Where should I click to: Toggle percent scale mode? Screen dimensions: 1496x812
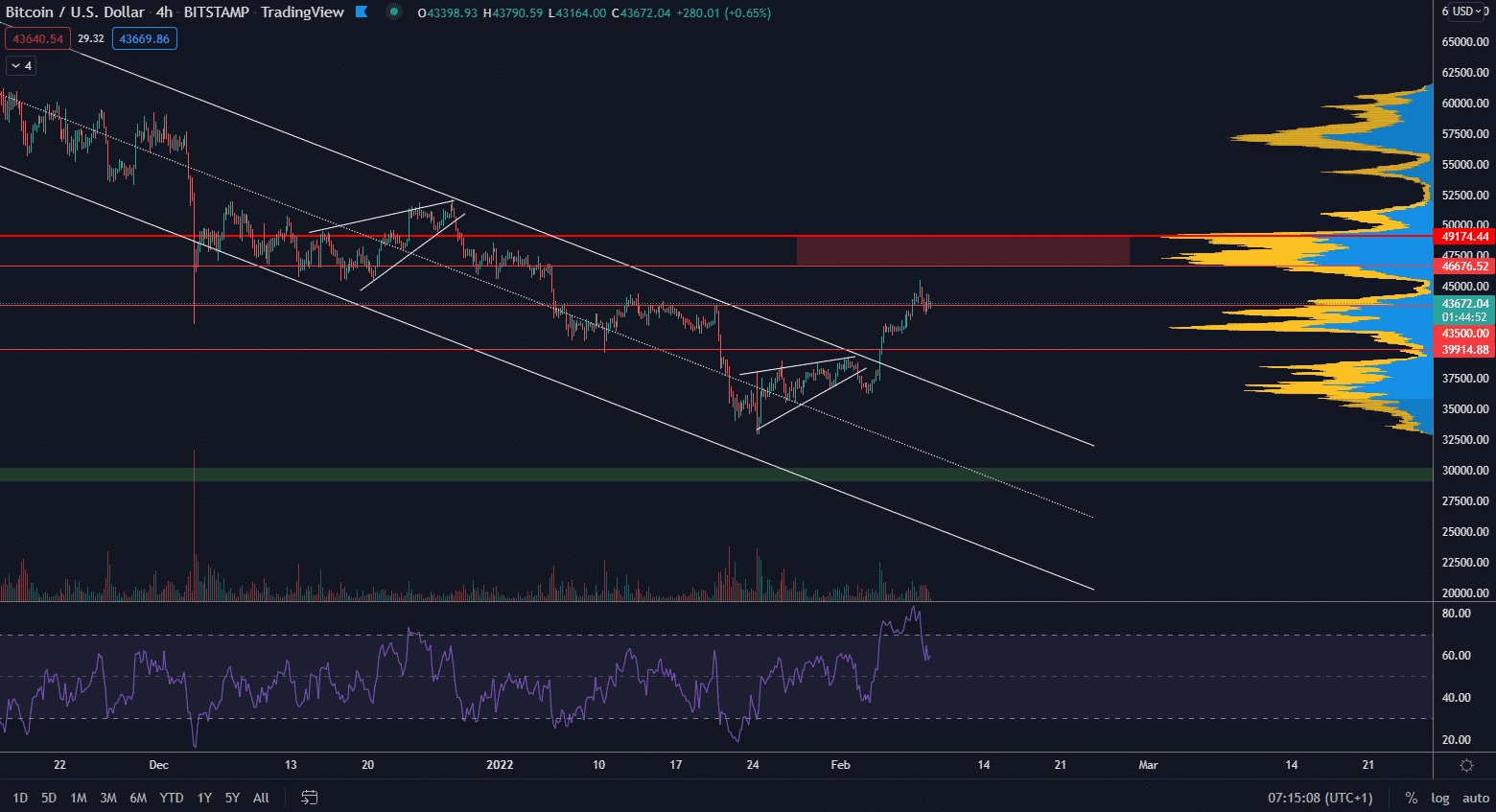pyautogui.click(x=1411, y=798)
